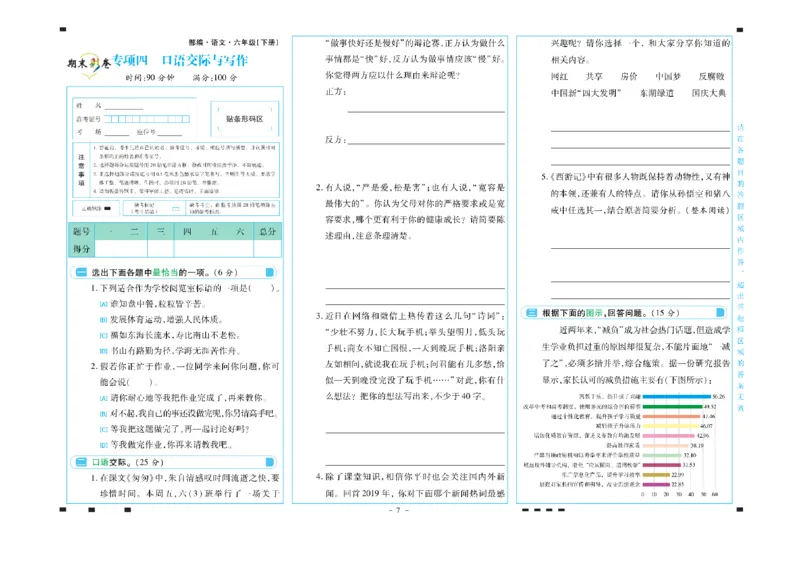Click the hot word 反腐败
This screenshot has width=800, height=566.
coord(711,77)
